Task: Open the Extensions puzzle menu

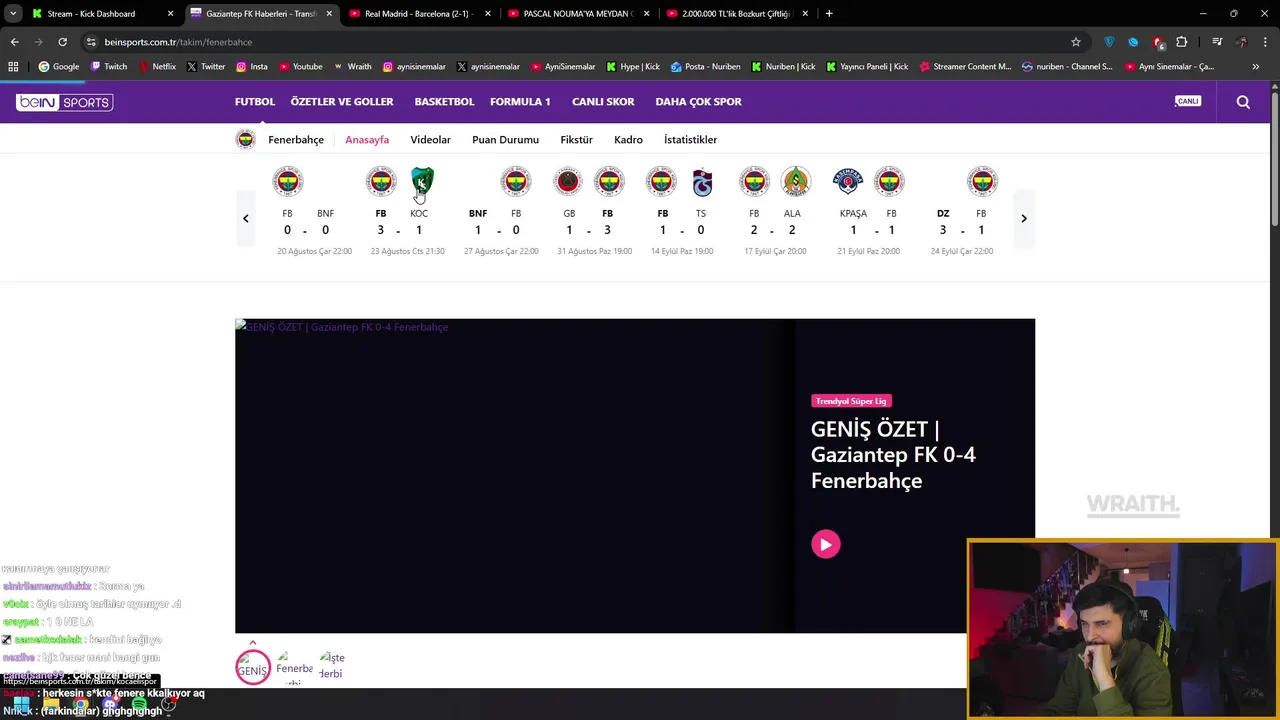Action: [1182, 42]
